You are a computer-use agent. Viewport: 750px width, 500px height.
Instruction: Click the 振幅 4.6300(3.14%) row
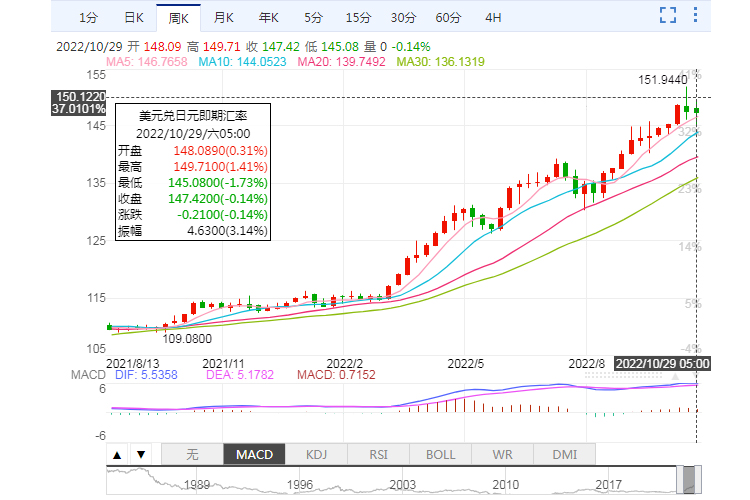pyautogui.click(x=193, y=231)
